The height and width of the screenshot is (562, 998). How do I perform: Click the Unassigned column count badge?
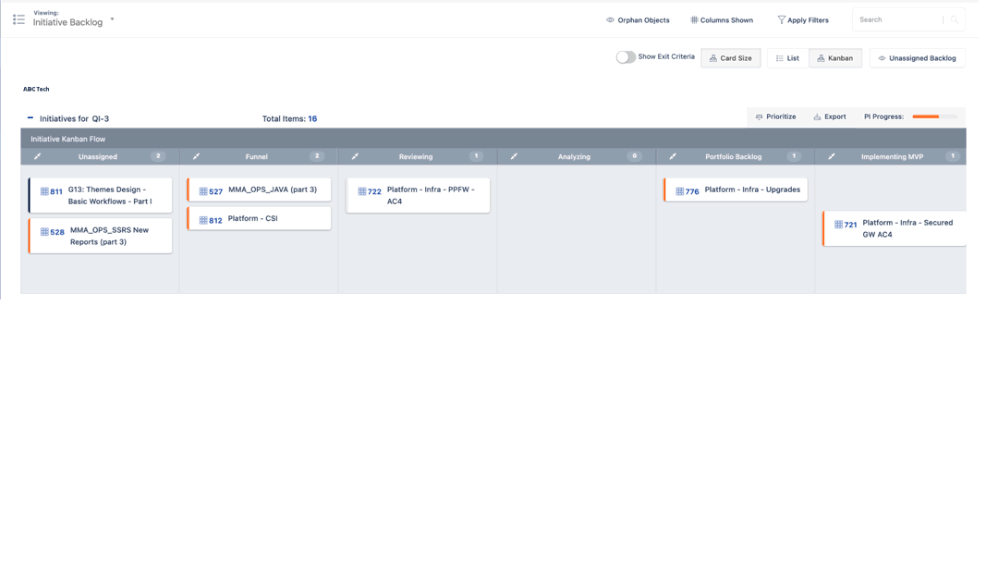click(158, 157)
